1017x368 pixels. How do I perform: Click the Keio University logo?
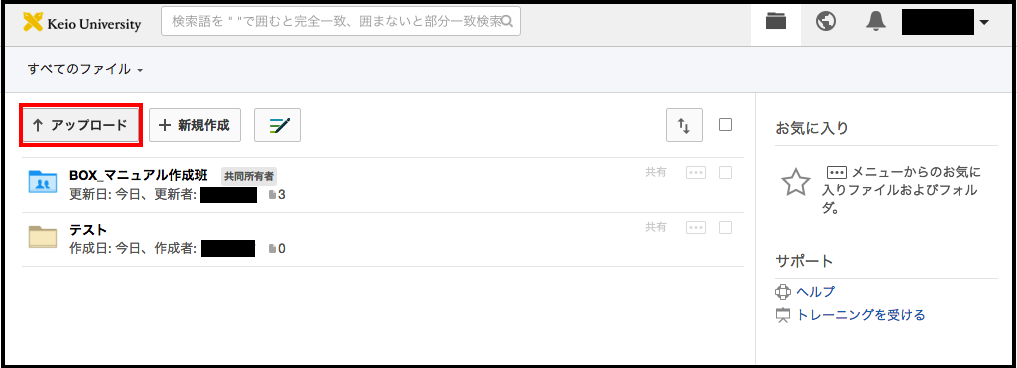[x=82, y=23]
